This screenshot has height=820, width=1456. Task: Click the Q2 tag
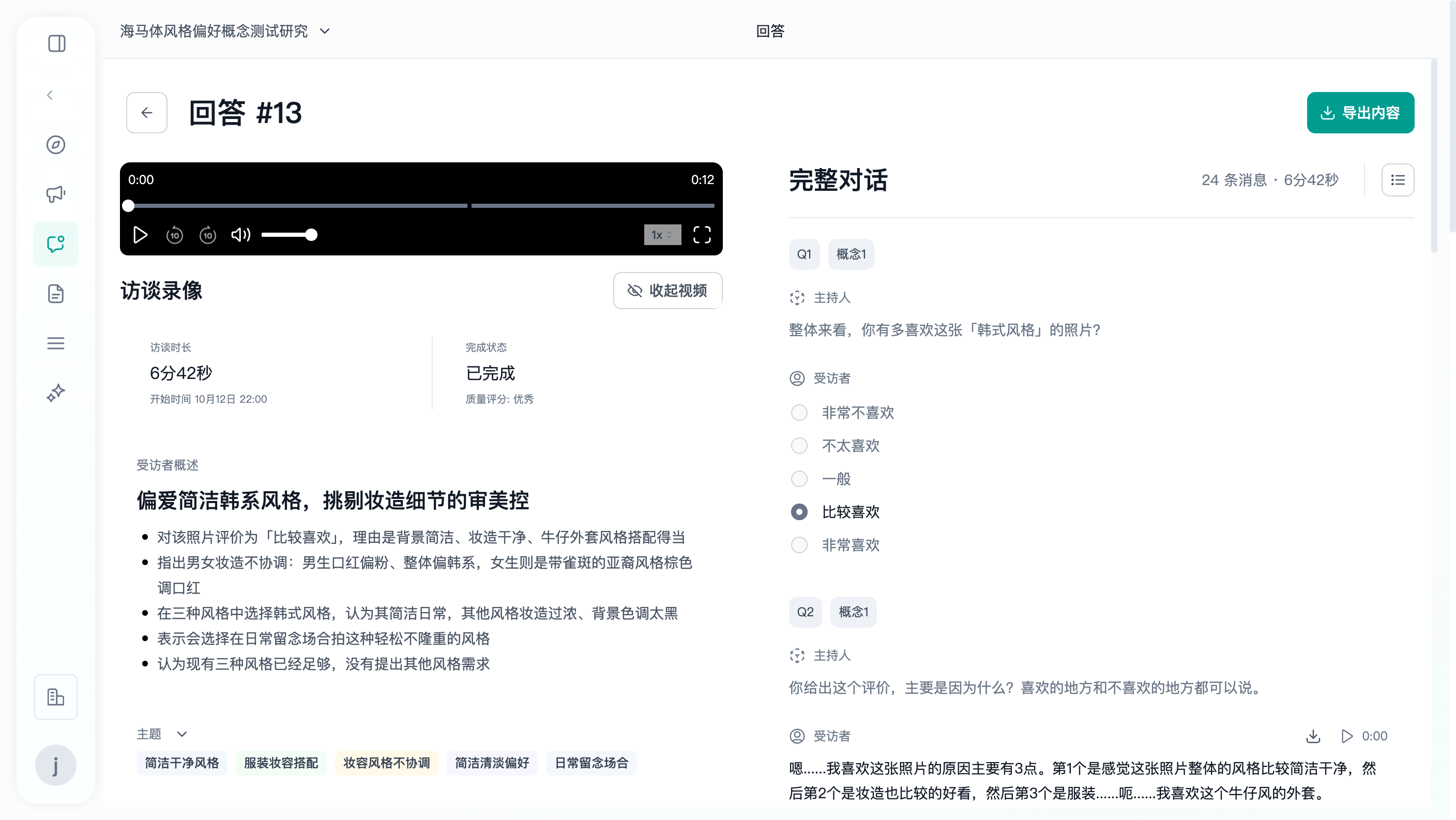(805, 612)
